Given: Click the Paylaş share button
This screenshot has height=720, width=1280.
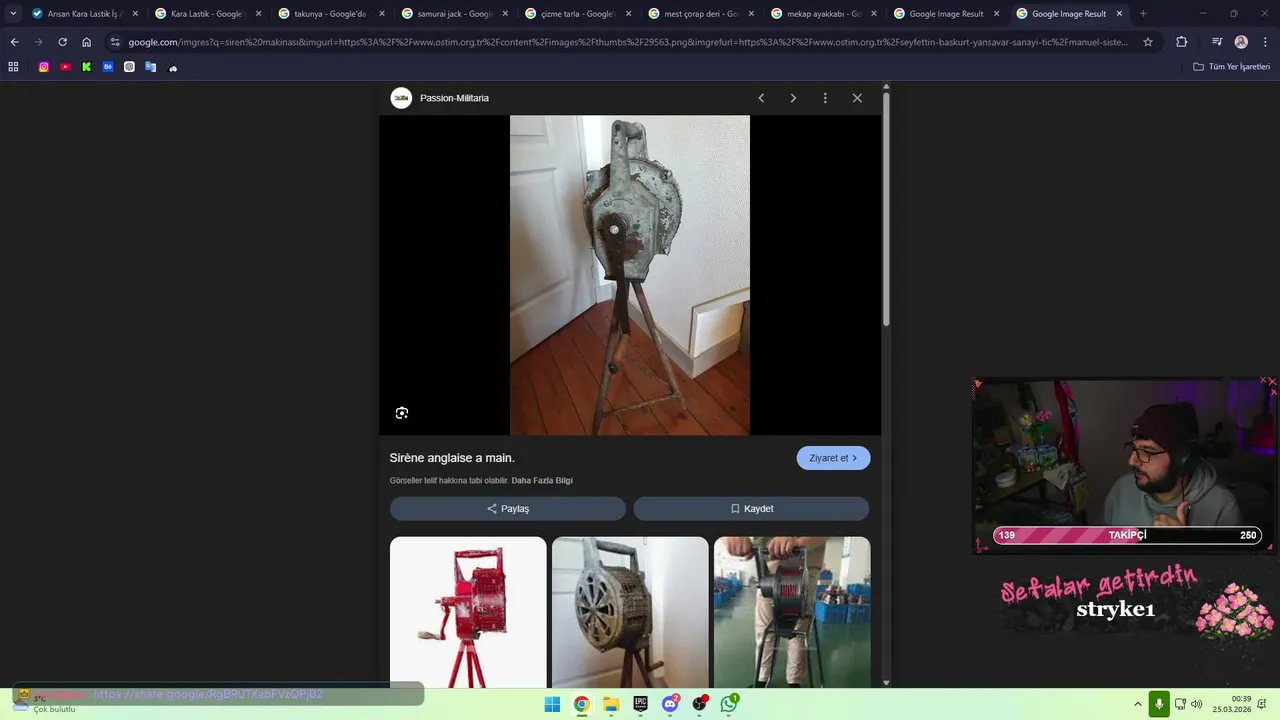Looking at the screenshot, I should click(508, 509).
